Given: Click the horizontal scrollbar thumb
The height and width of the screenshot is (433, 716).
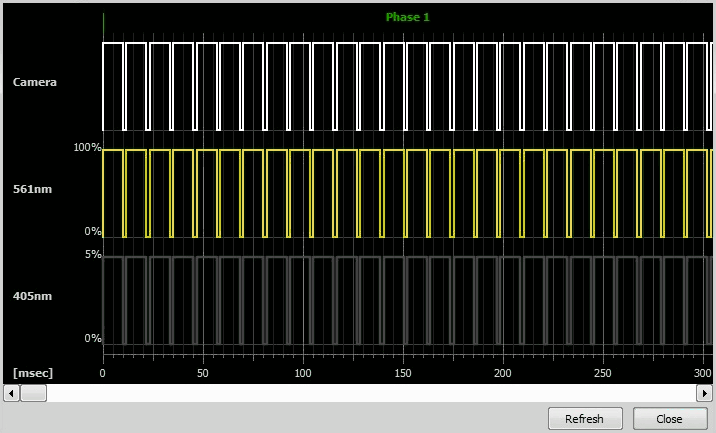Looking at the screenshot, I should click(34, 393).
